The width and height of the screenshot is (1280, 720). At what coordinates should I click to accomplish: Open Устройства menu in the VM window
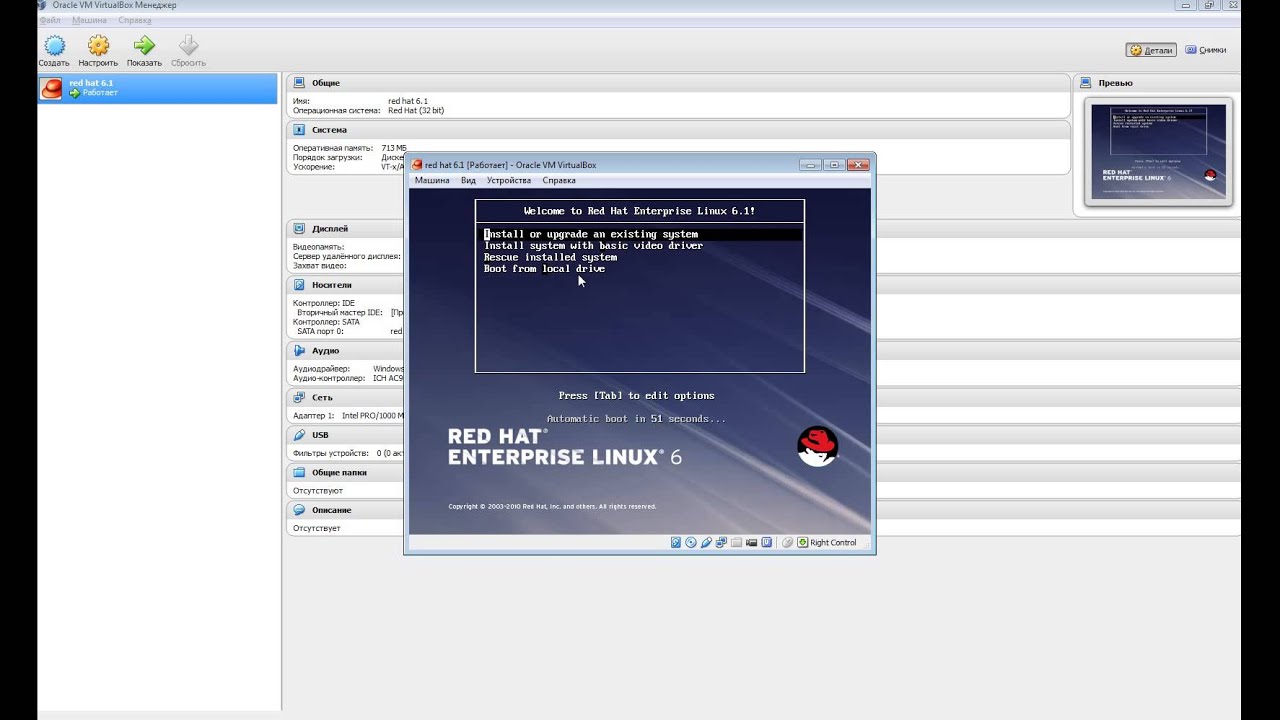[509, 181]
